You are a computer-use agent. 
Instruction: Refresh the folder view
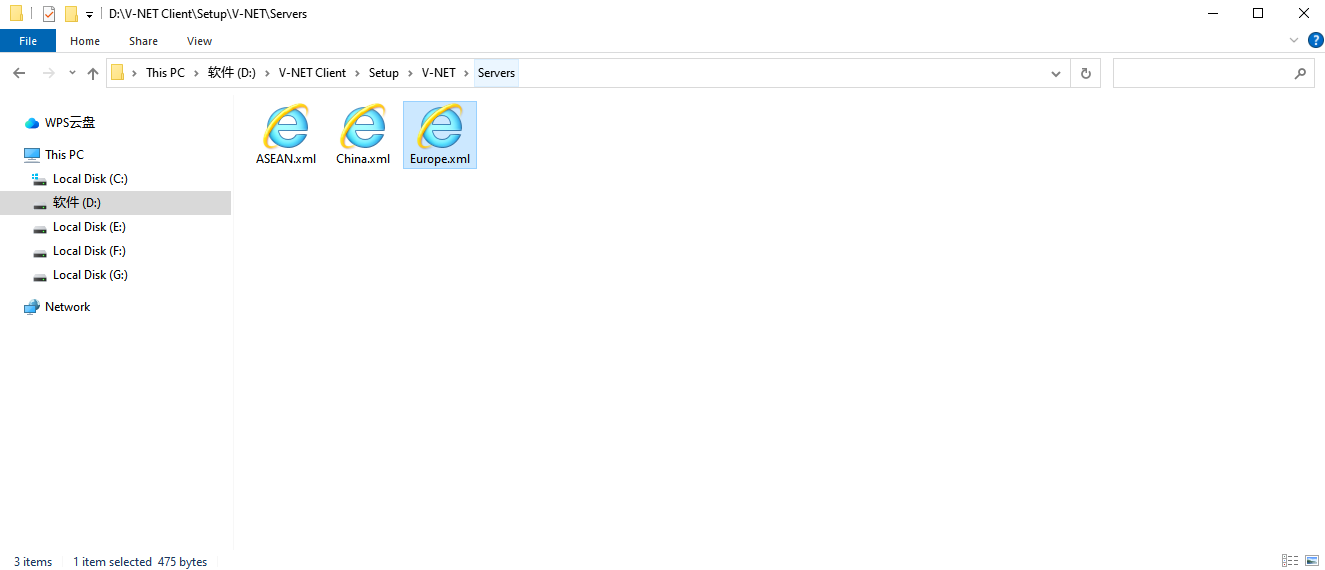tap(1085, 73)
